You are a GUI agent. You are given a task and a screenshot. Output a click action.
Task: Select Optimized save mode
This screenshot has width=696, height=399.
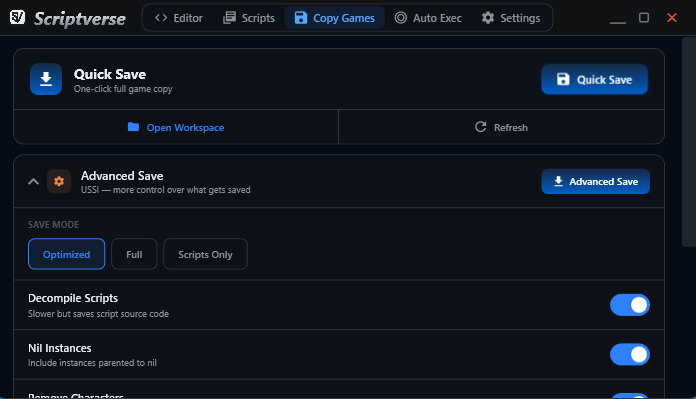[x=67, y=254]
